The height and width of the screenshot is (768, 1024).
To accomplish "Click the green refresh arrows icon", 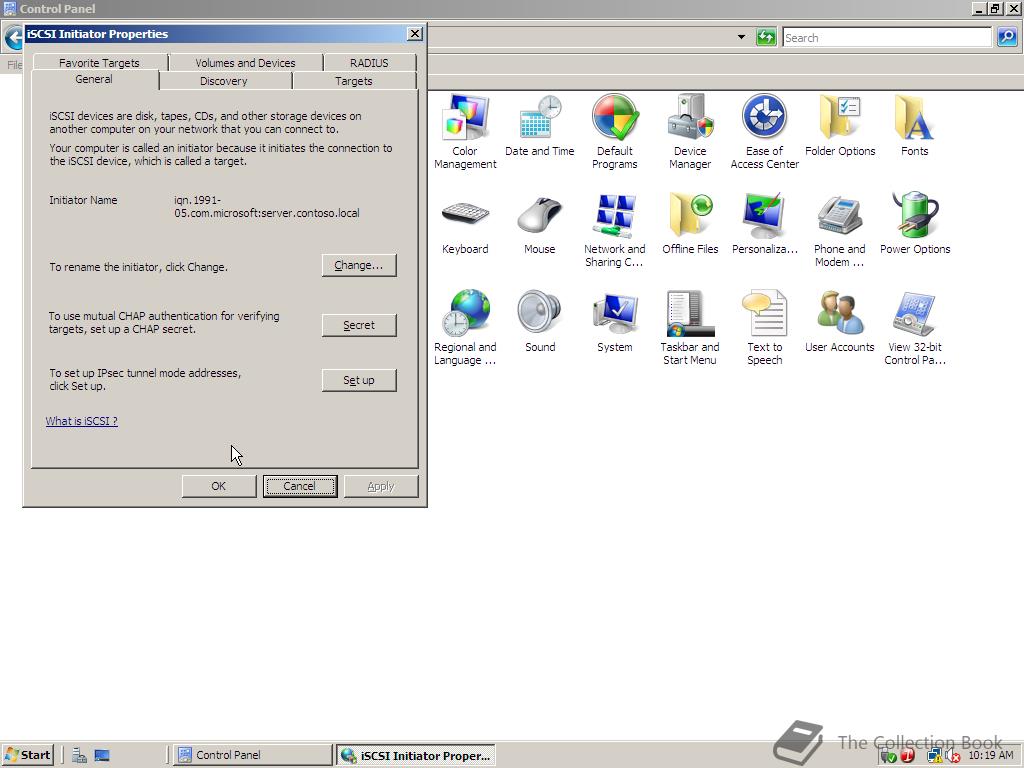I will tap(765, 37).
